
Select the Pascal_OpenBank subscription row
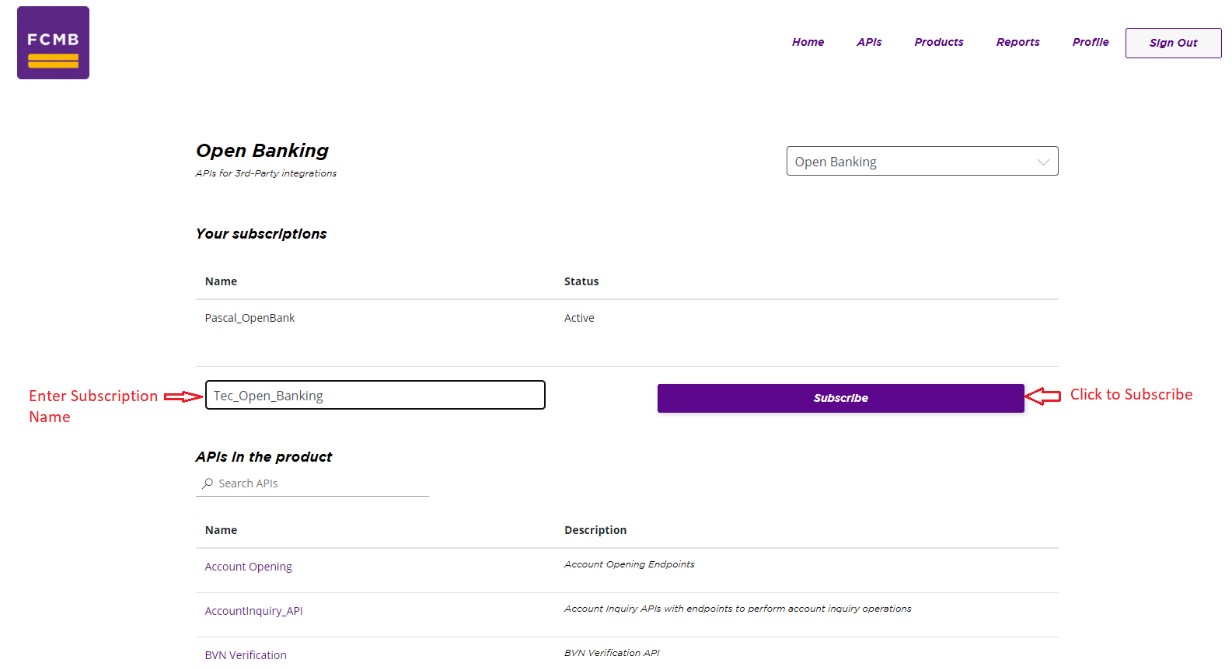250,318
